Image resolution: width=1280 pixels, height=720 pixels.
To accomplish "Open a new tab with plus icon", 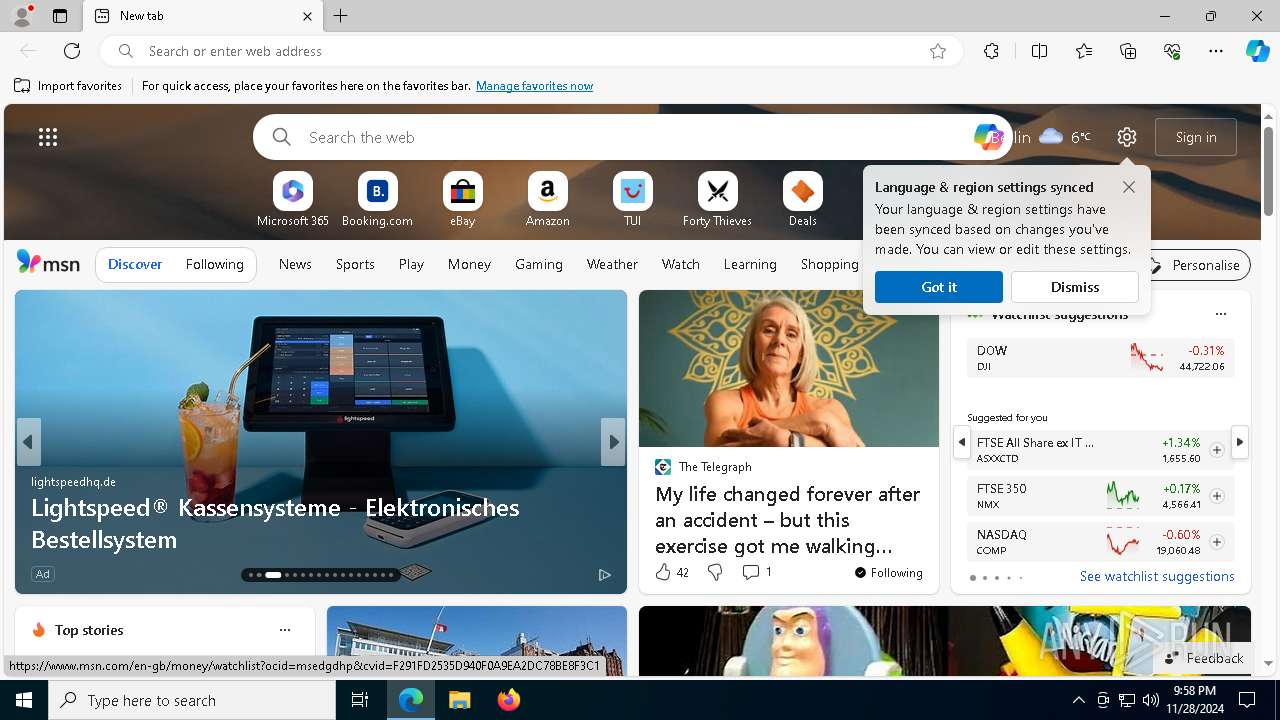I will coord(341,16).
